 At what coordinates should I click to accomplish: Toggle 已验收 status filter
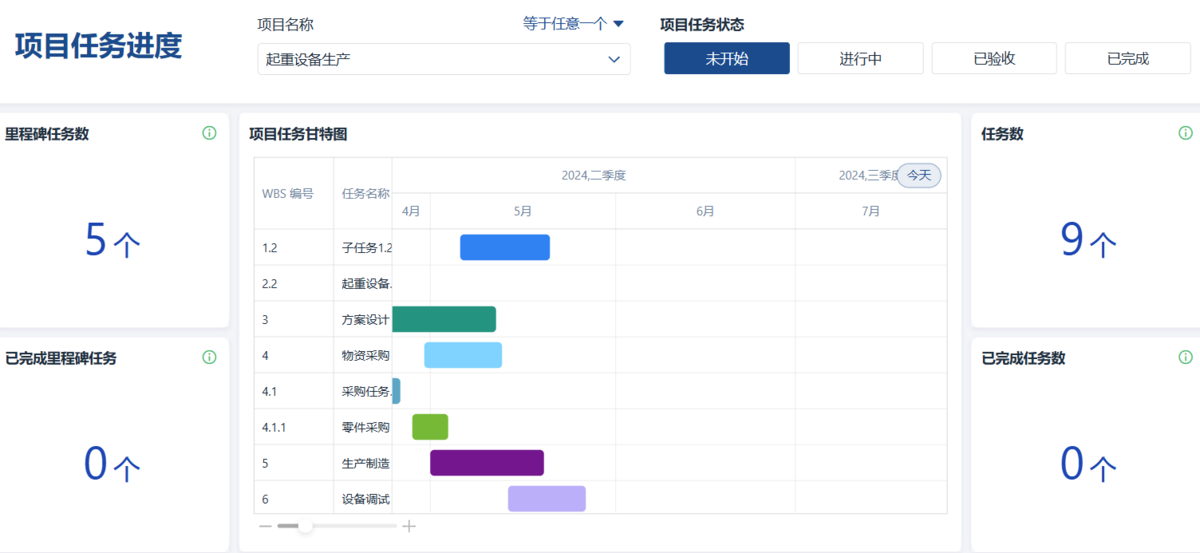click(994, 59)
